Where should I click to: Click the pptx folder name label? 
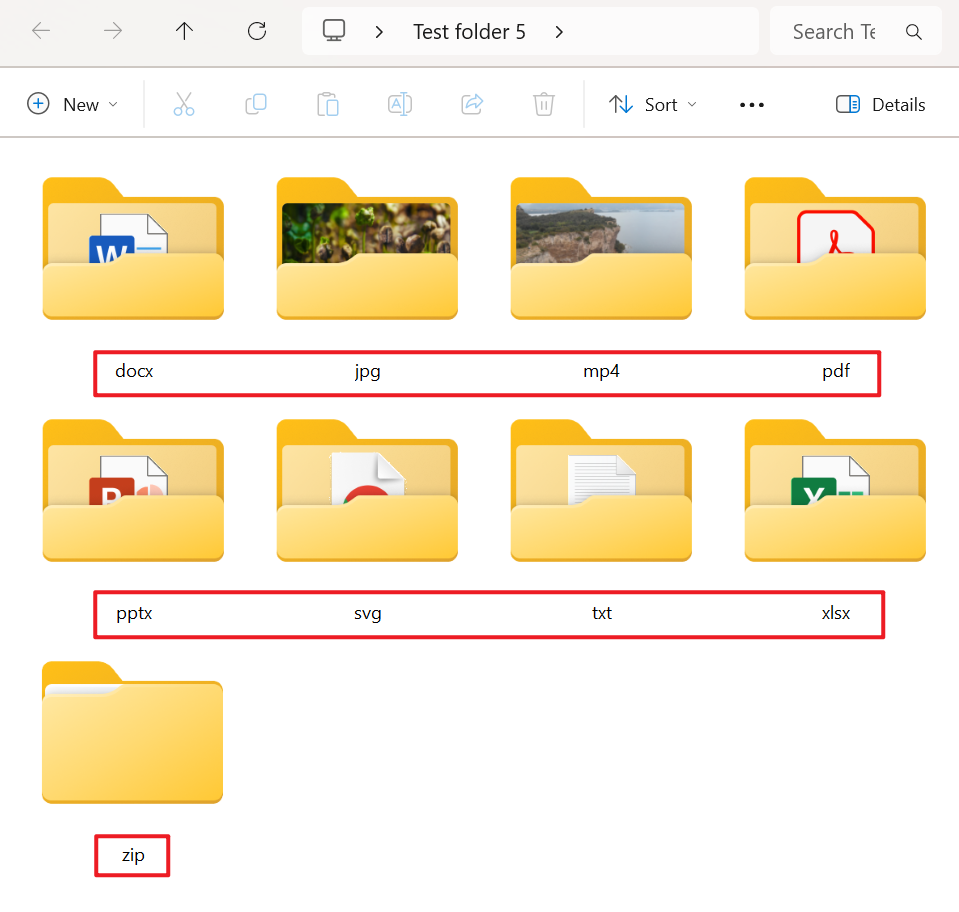134,614
